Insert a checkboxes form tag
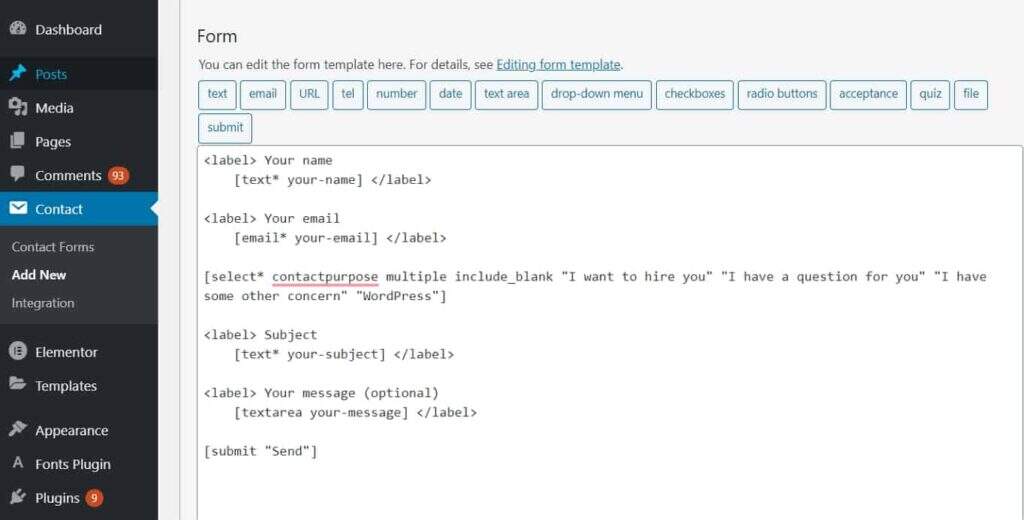 pyautogui.click(x=695, y=94)
